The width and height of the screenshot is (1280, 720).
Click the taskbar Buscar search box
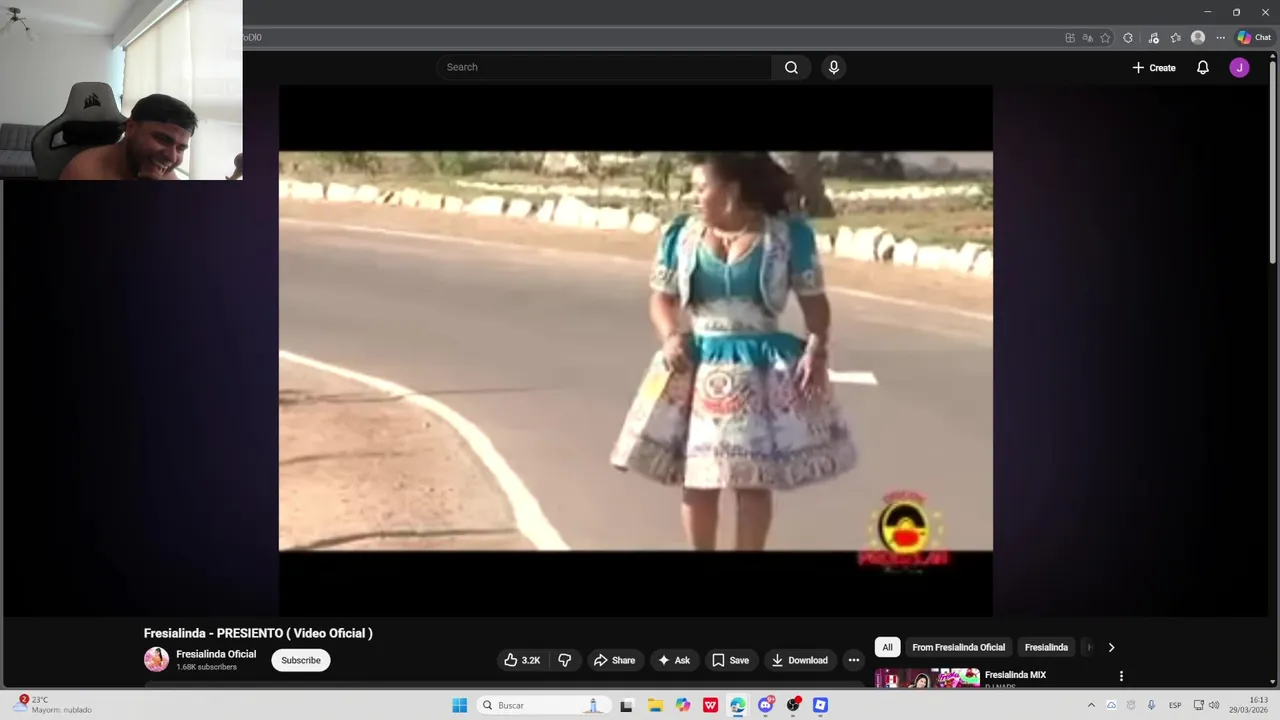point(543,705)
